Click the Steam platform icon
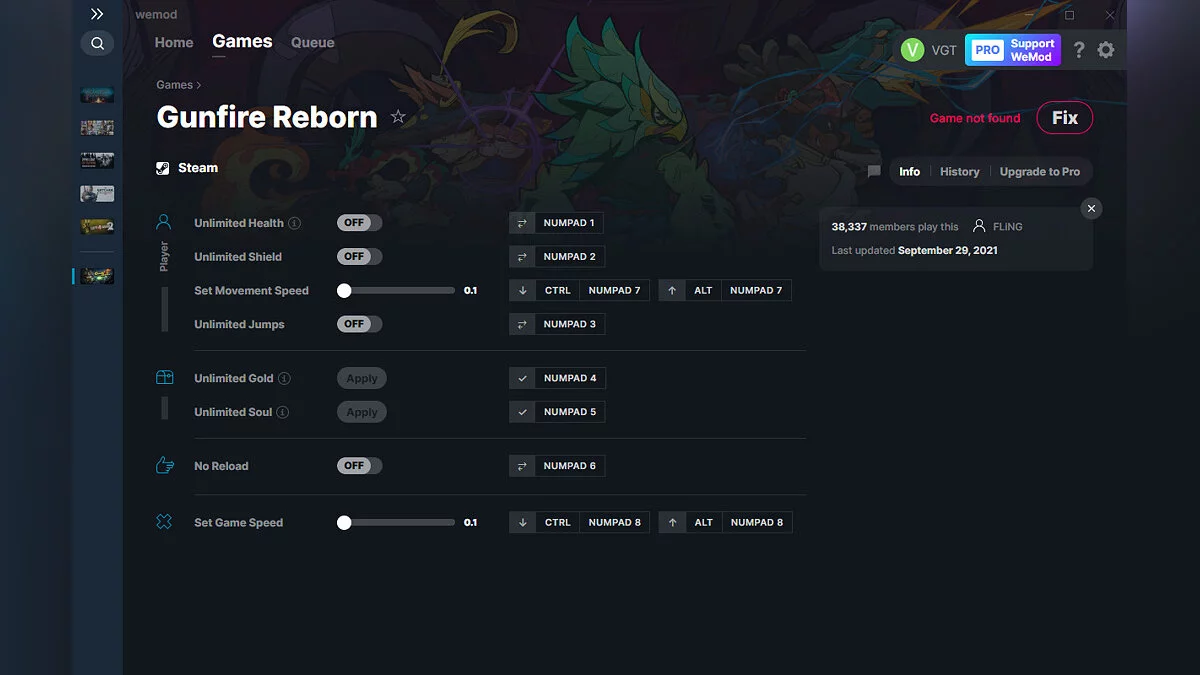 163,168
